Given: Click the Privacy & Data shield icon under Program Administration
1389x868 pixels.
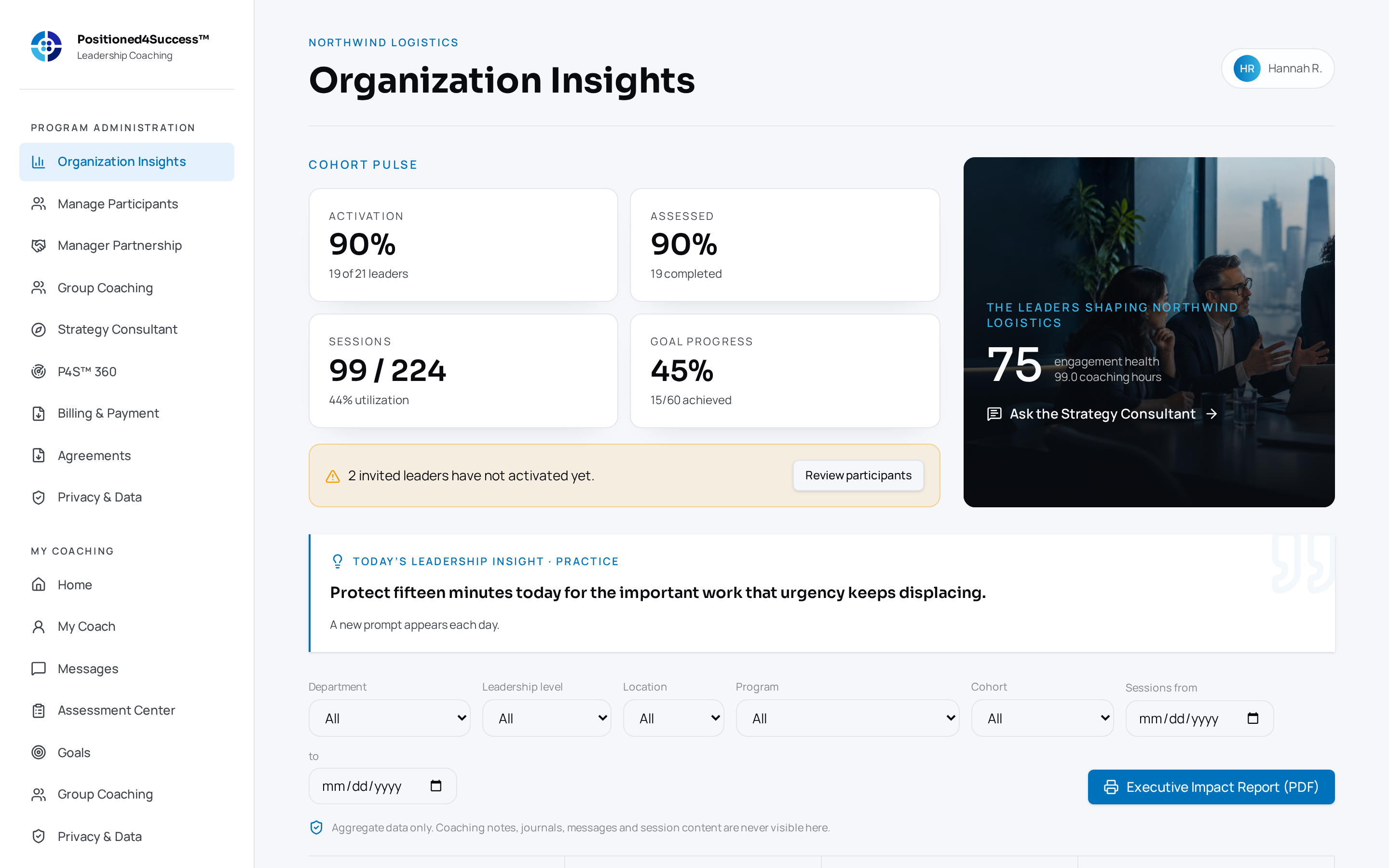Looking at the screenshot, I should coord(39,497).
